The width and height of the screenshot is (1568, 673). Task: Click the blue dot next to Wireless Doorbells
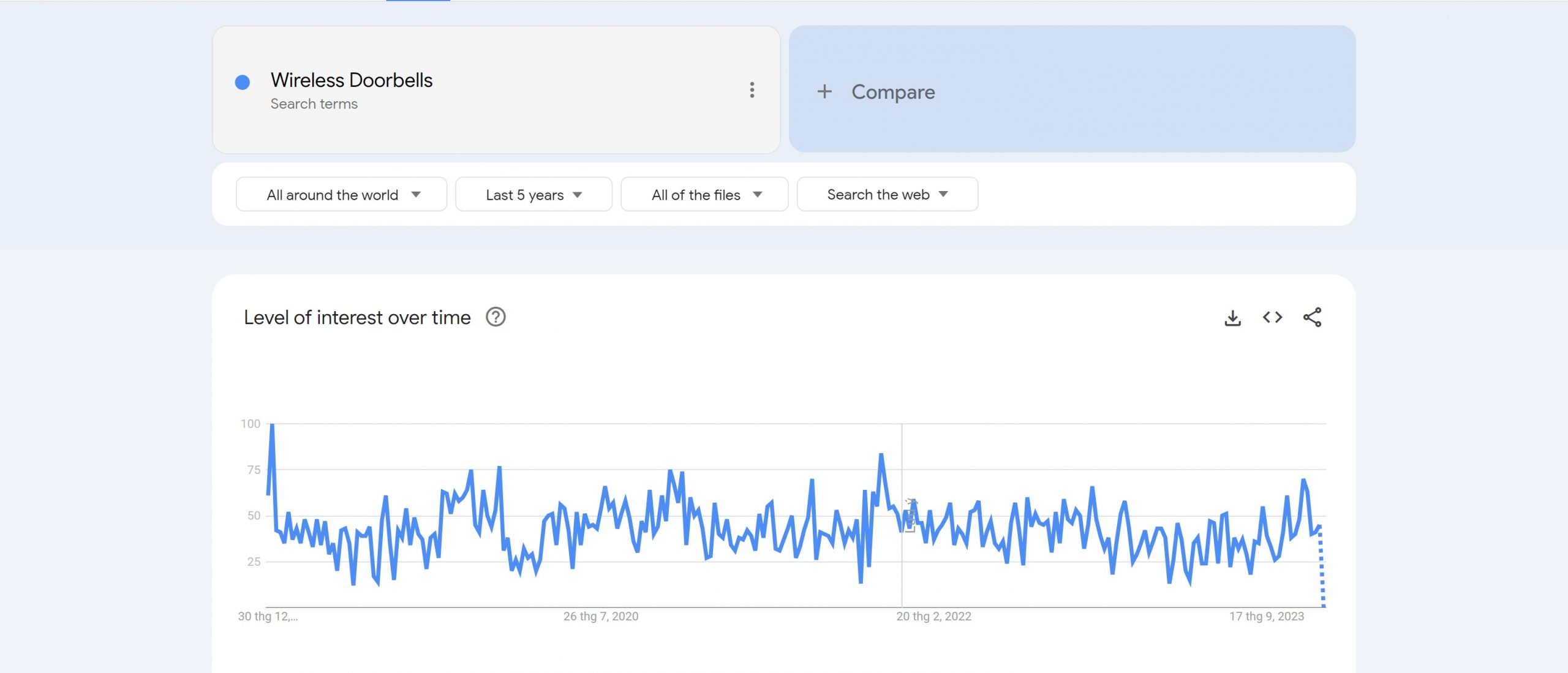click(243, 82)
